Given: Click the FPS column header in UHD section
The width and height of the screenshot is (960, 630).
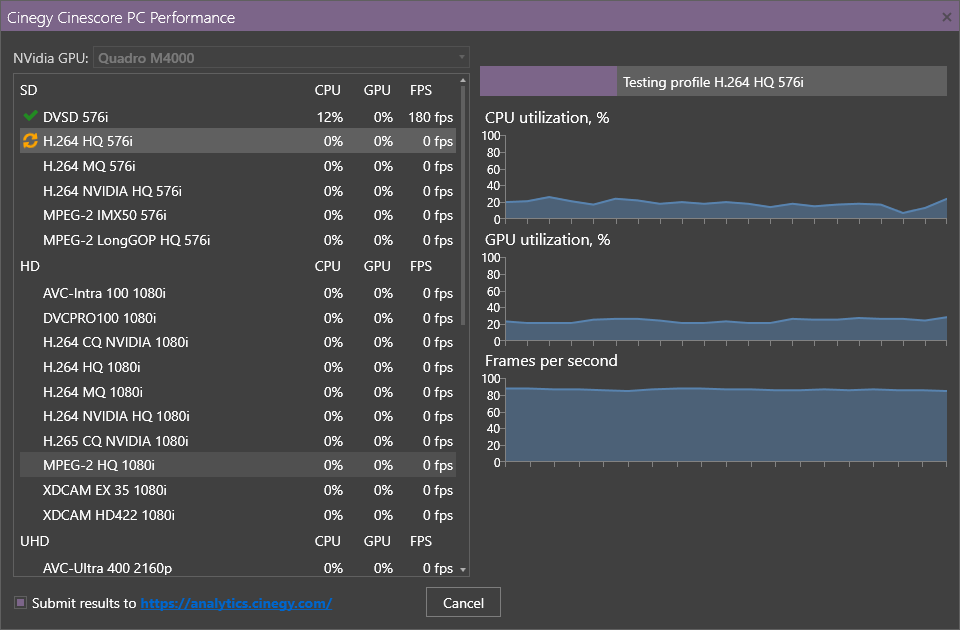Looking at the screenshot, I should [421, 541].
